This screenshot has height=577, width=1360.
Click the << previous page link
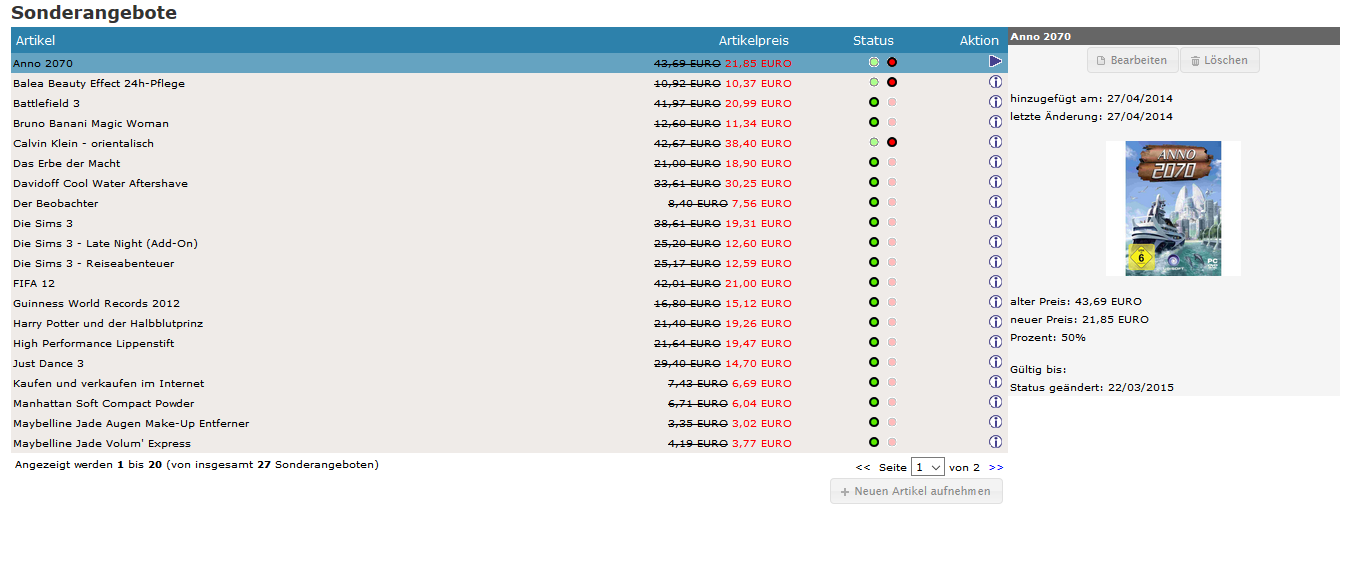863,467
